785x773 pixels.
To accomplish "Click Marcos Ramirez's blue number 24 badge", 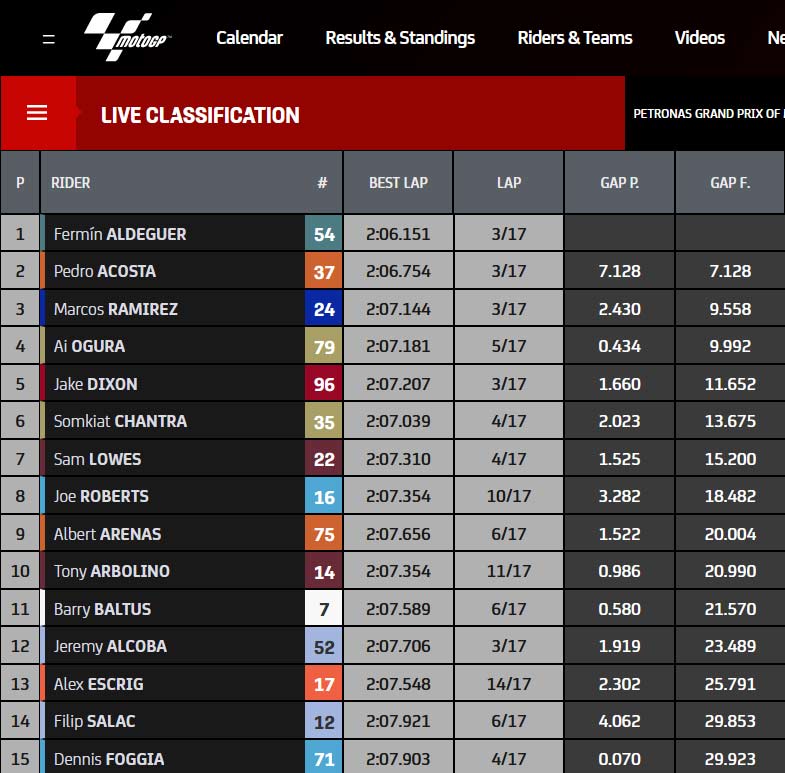I will pos(323,309).
